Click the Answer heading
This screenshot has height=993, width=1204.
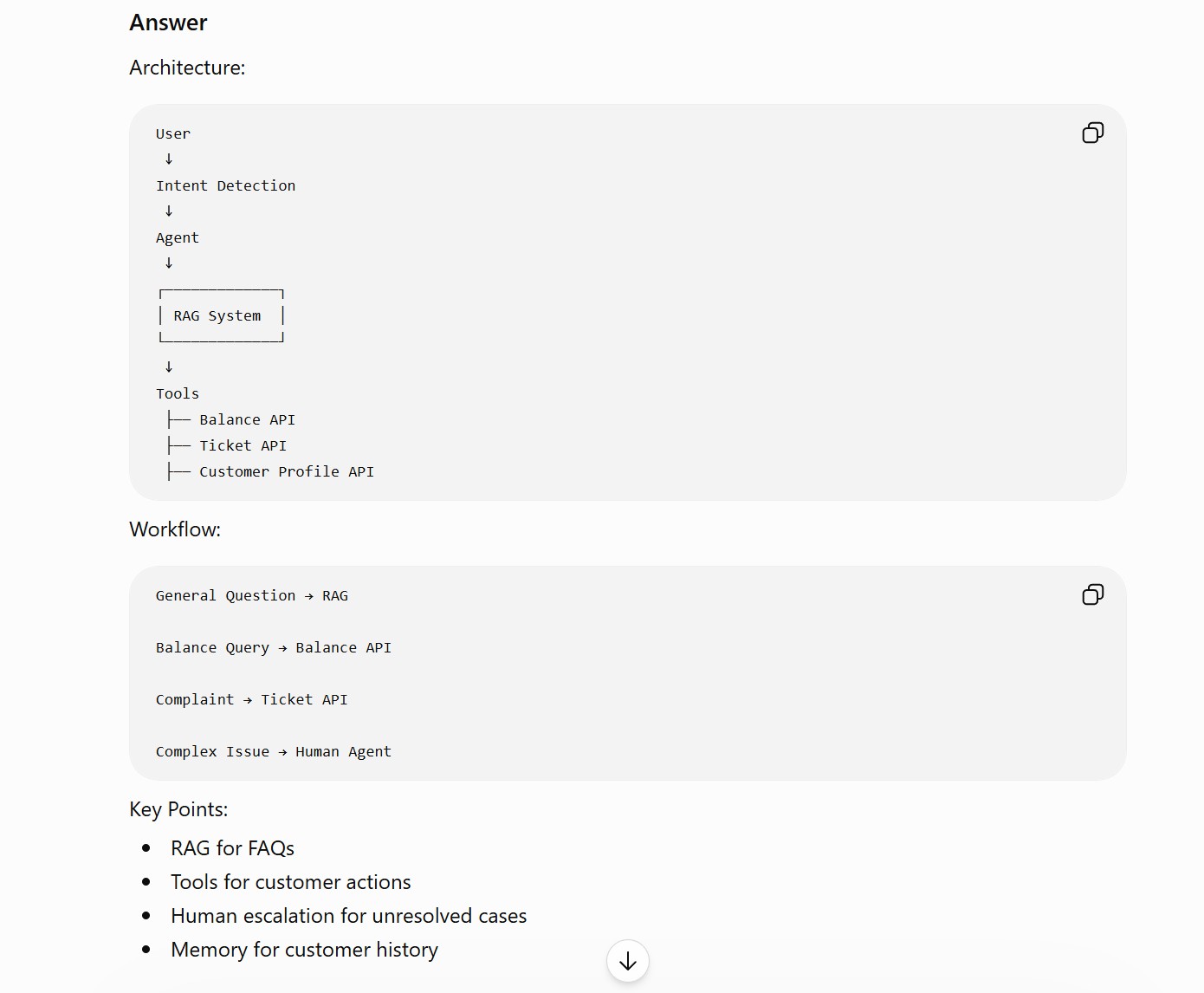point(168,23)
